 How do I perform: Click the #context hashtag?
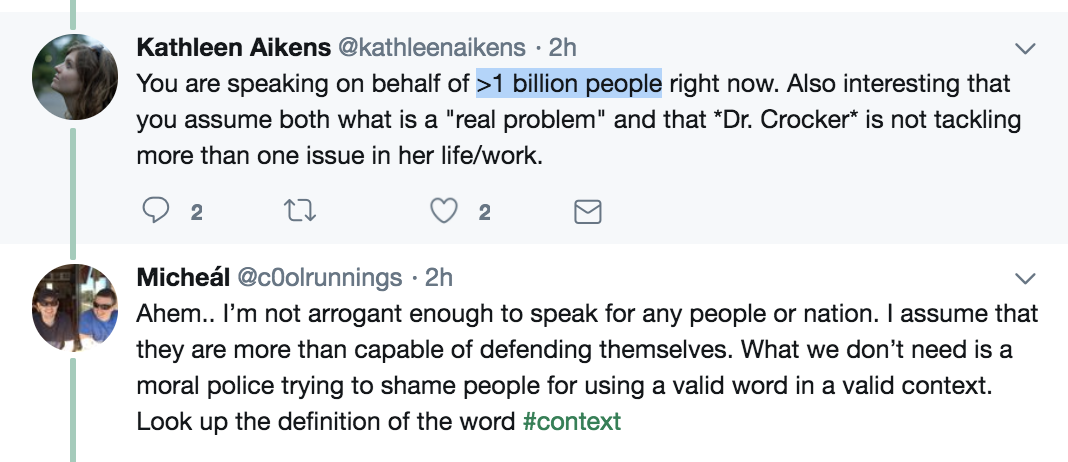point(571,421)
